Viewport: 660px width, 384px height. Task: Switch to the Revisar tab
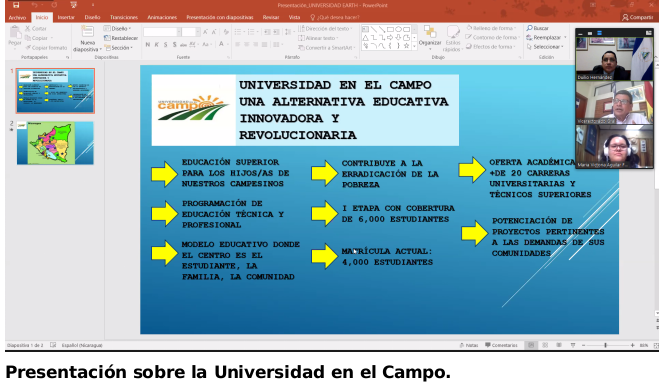point(271,17)
